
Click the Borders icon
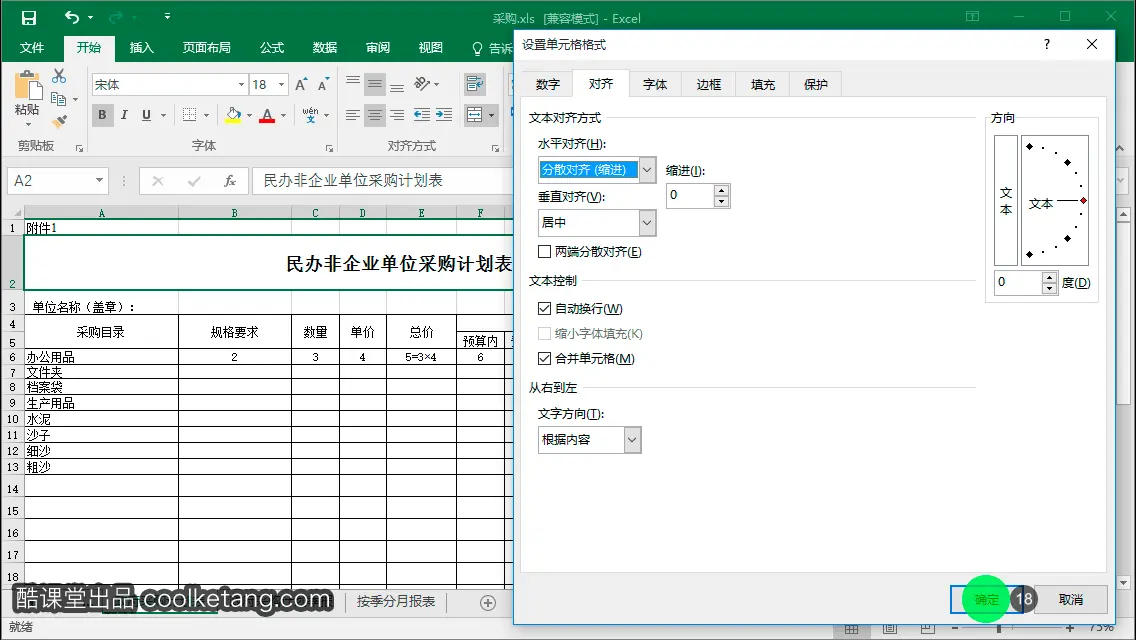190,115
